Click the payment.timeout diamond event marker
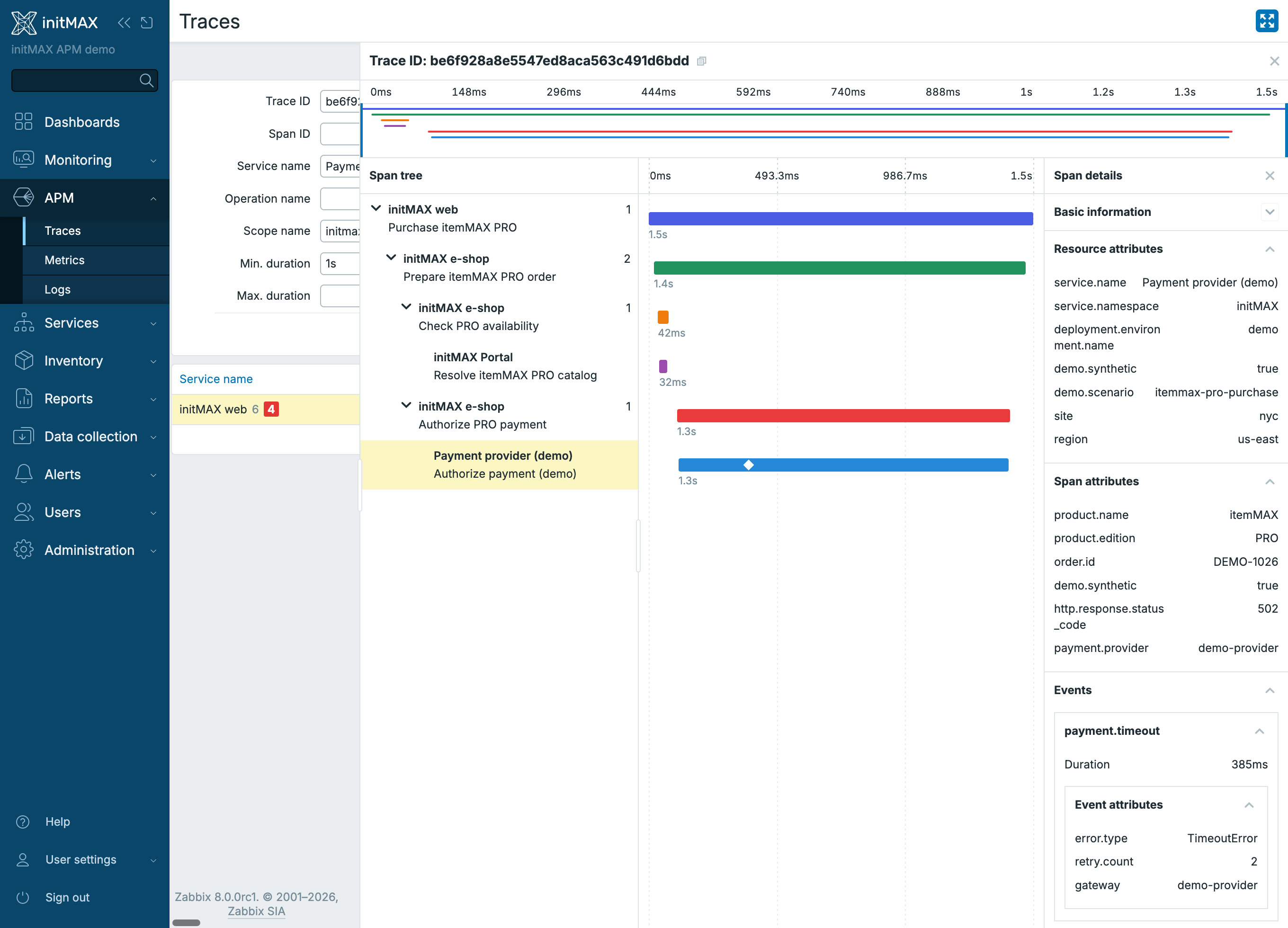1288x928 pixels. coord(749,465)
